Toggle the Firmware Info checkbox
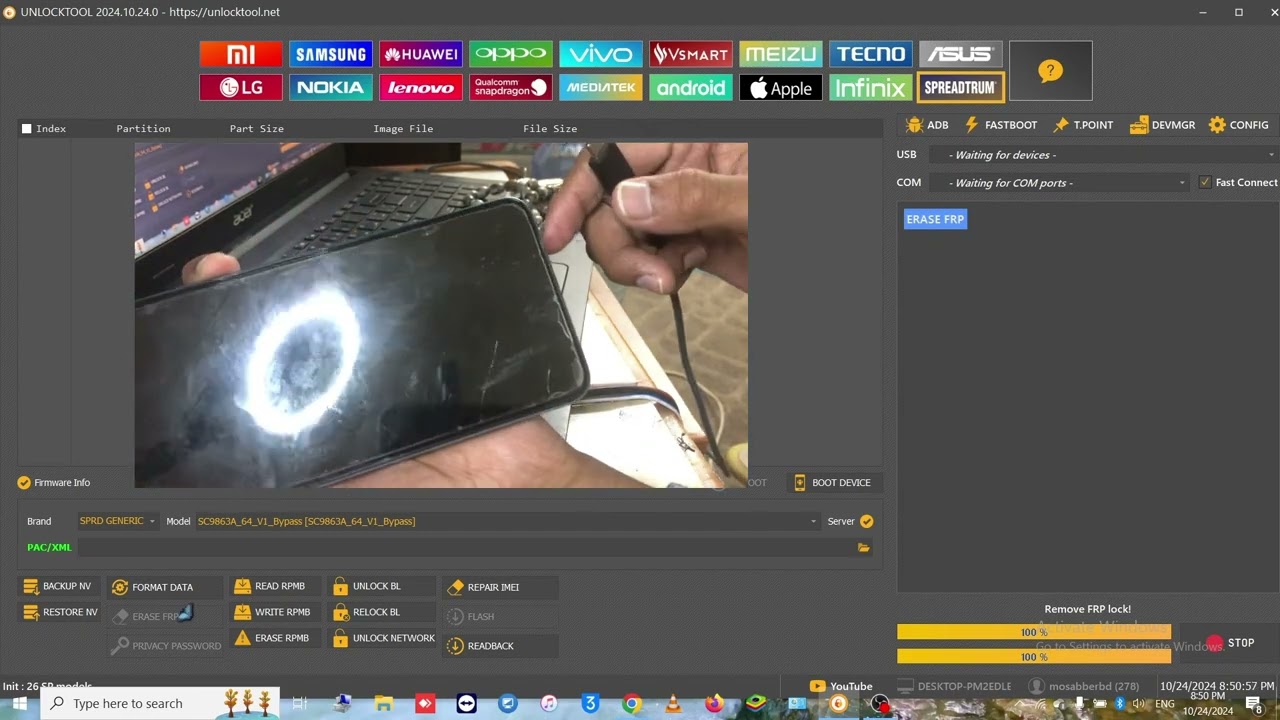The height and width of the screenshot is (720, 1280). point(24,483)
